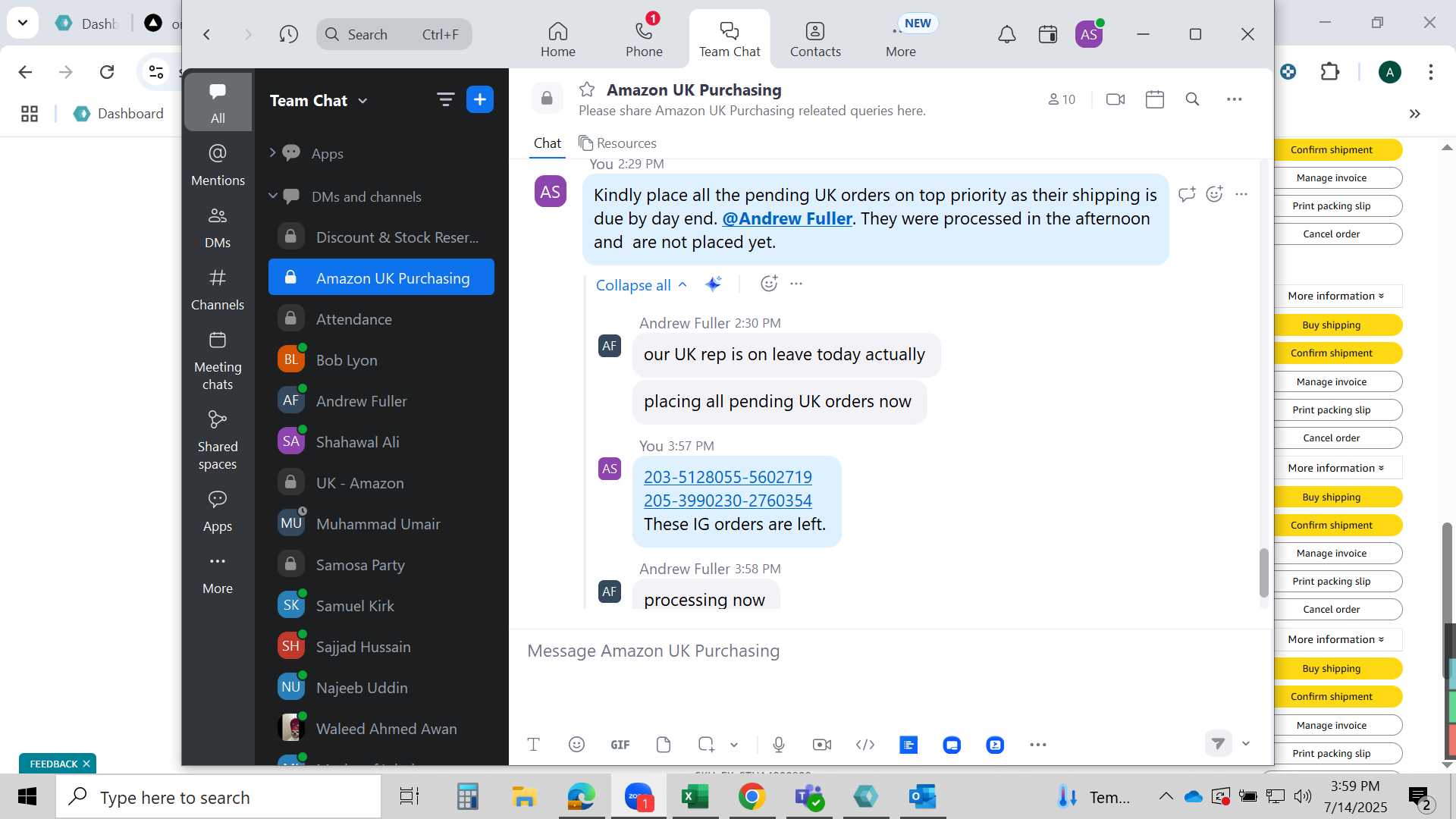This screenshot has height=819, width=1456.
Task: Open UK - Amazon channel
Action: 381,482
